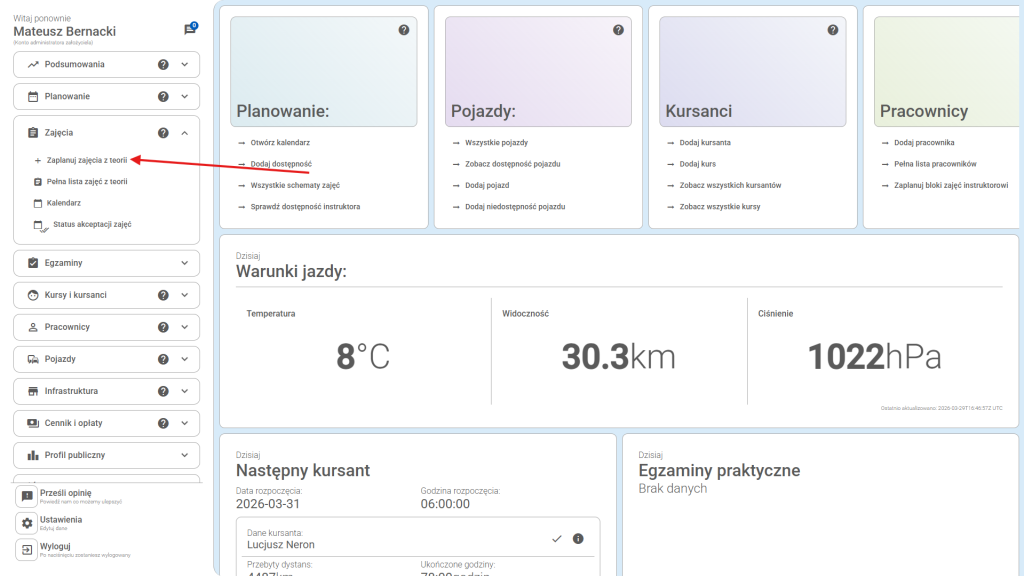Click the help icon on Pojazdy card
This screenshot has width=1024, height=576.
click(618, 30)
